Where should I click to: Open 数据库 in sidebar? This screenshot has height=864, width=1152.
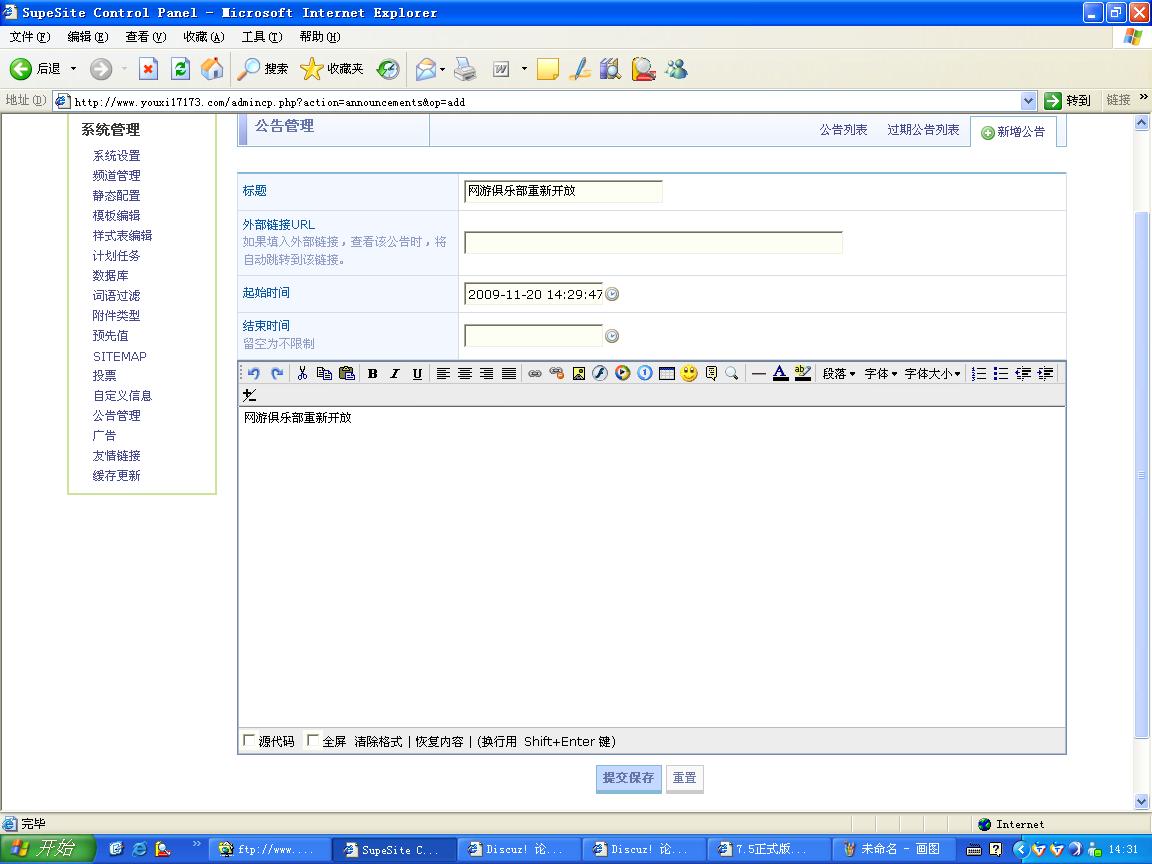[x=110, y=276]
